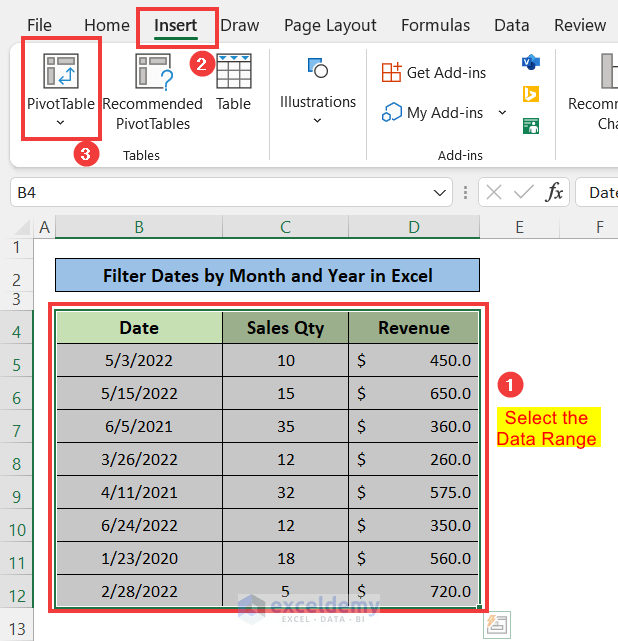Open Recommended PivotTables
The image size is (618, 641).
click(x=152, y=92)
